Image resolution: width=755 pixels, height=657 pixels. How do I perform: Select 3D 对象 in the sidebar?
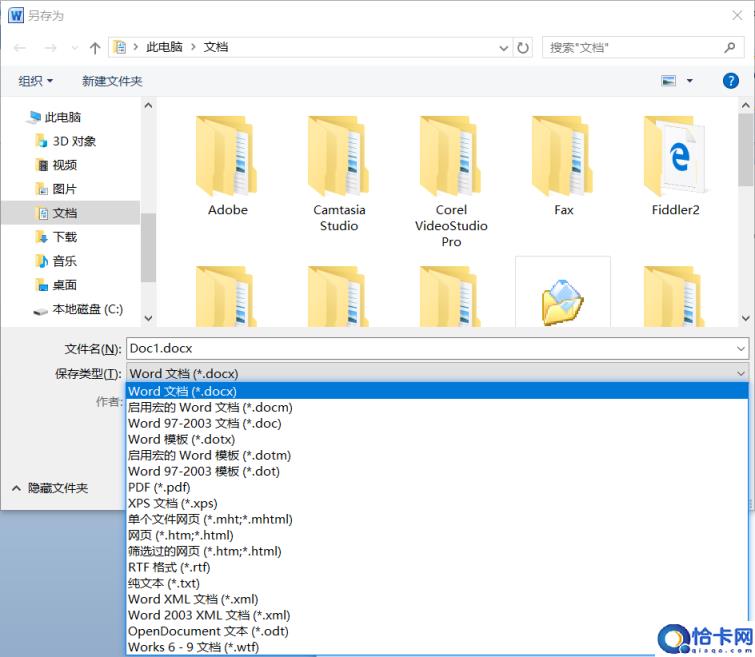coord(65,141)
